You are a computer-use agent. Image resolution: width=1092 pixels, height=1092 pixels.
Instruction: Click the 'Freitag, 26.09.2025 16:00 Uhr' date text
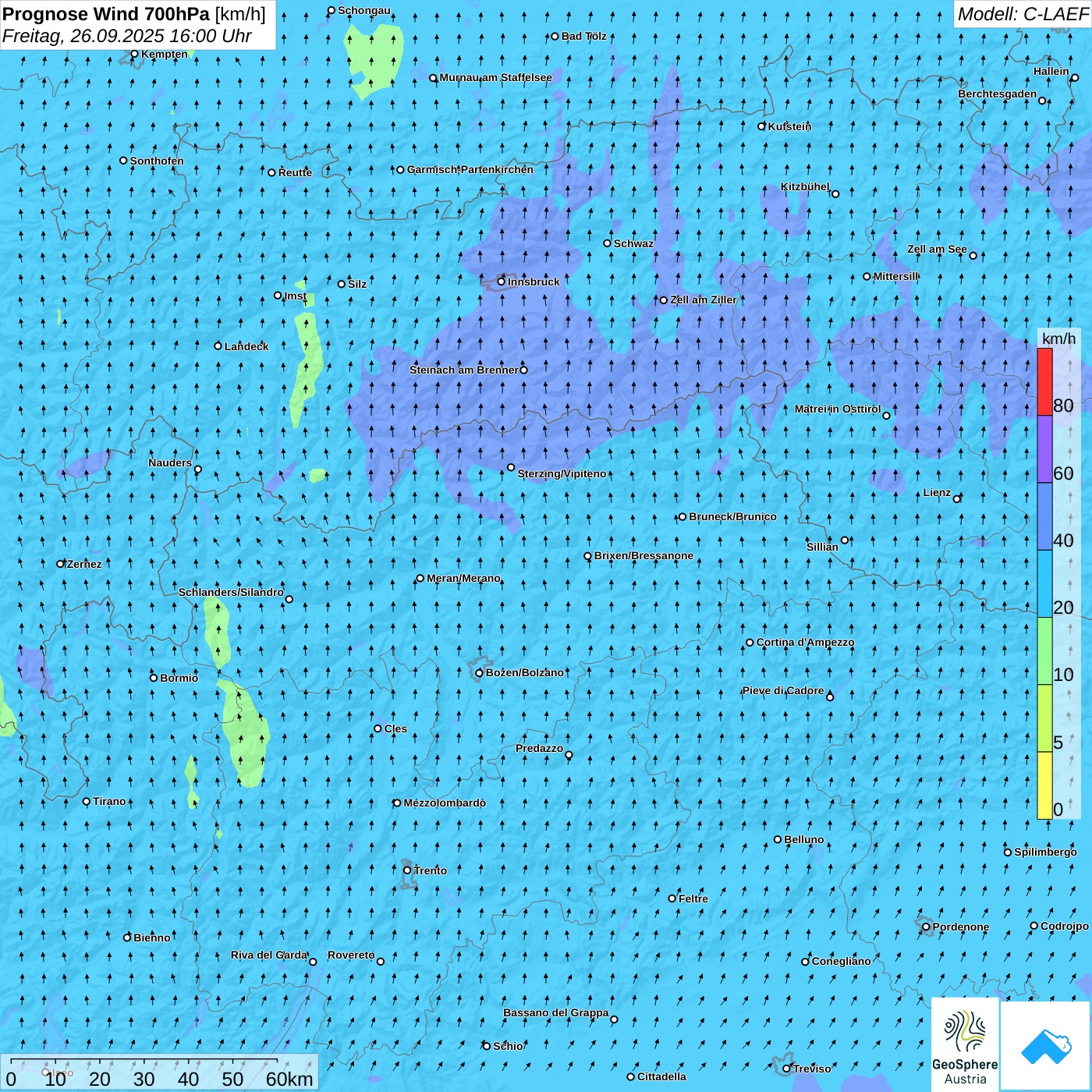point(127,36)
